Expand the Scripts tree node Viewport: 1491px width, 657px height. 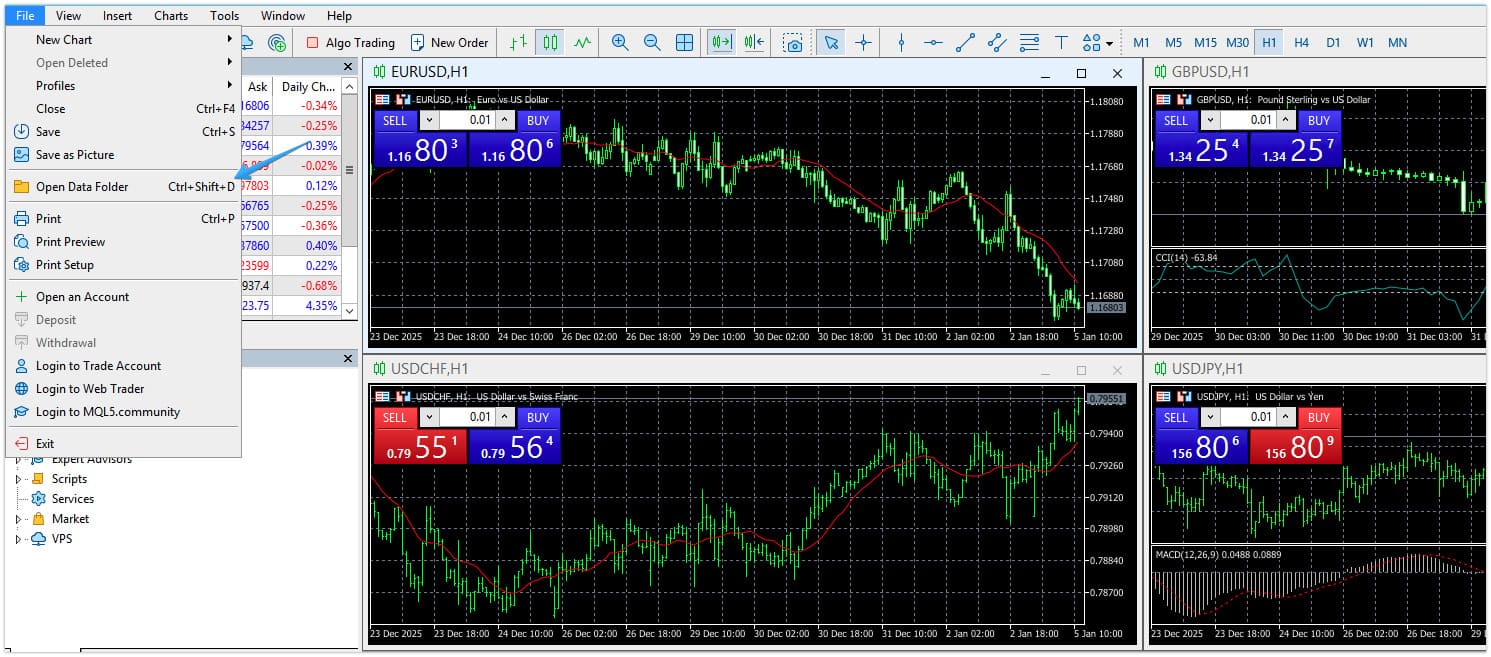point(19,478)
